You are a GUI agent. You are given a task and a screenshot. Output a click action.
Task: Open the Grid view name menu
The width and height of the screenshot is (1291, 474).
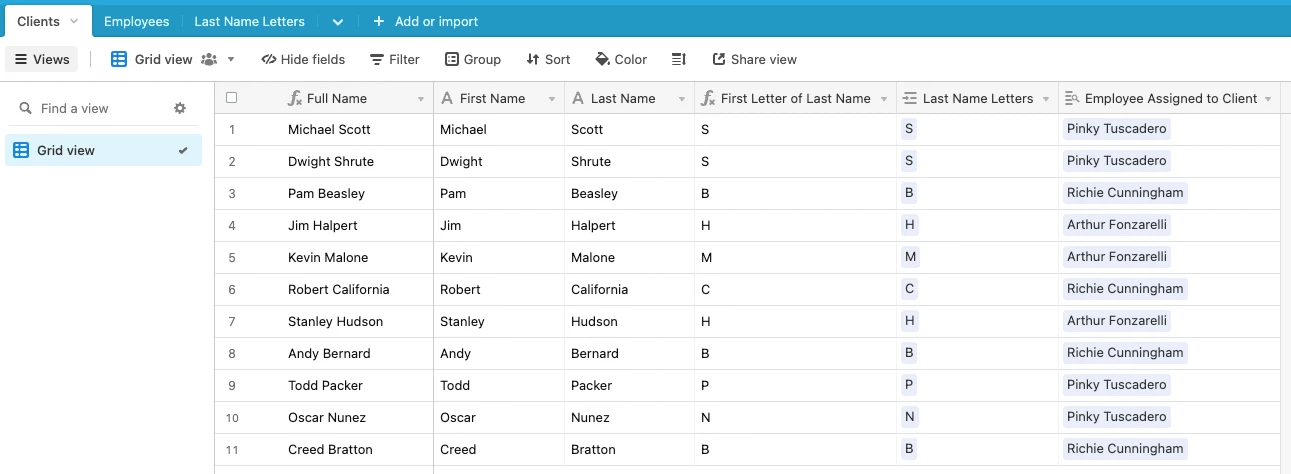164,59
